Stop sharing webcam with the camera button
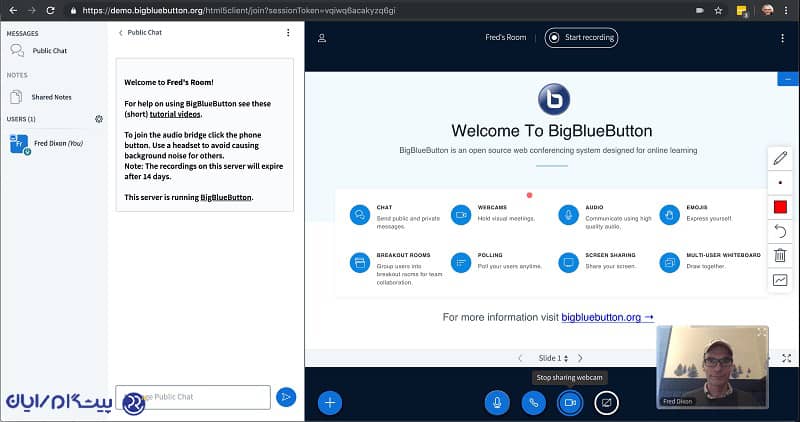 click(x=570, y=403)
